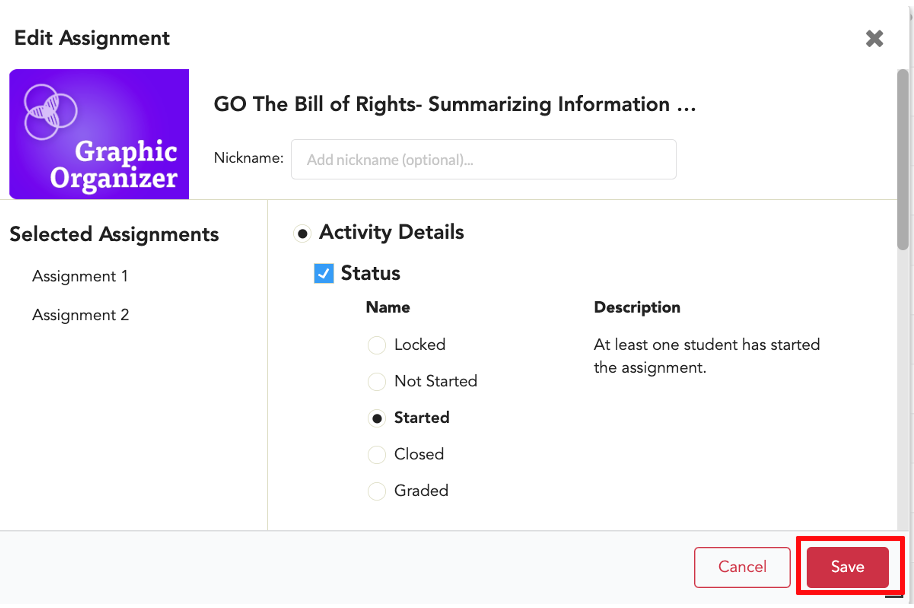The image size is (914, 608).
Task: Click the dialog's vertical scrollbar thumb
Action: click(x=902, y=159)
